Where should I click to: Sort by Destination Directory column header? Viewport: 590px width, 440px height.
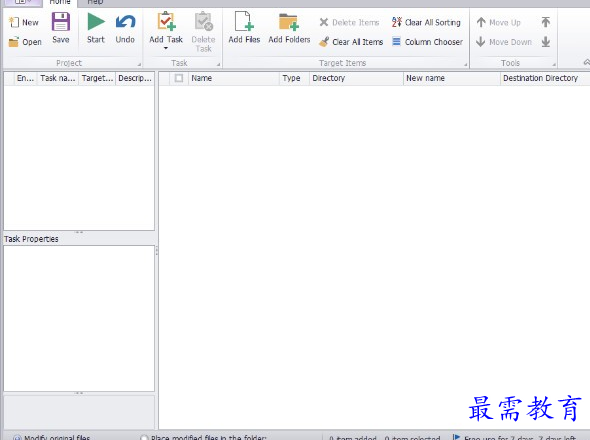(x=545, y=78)
